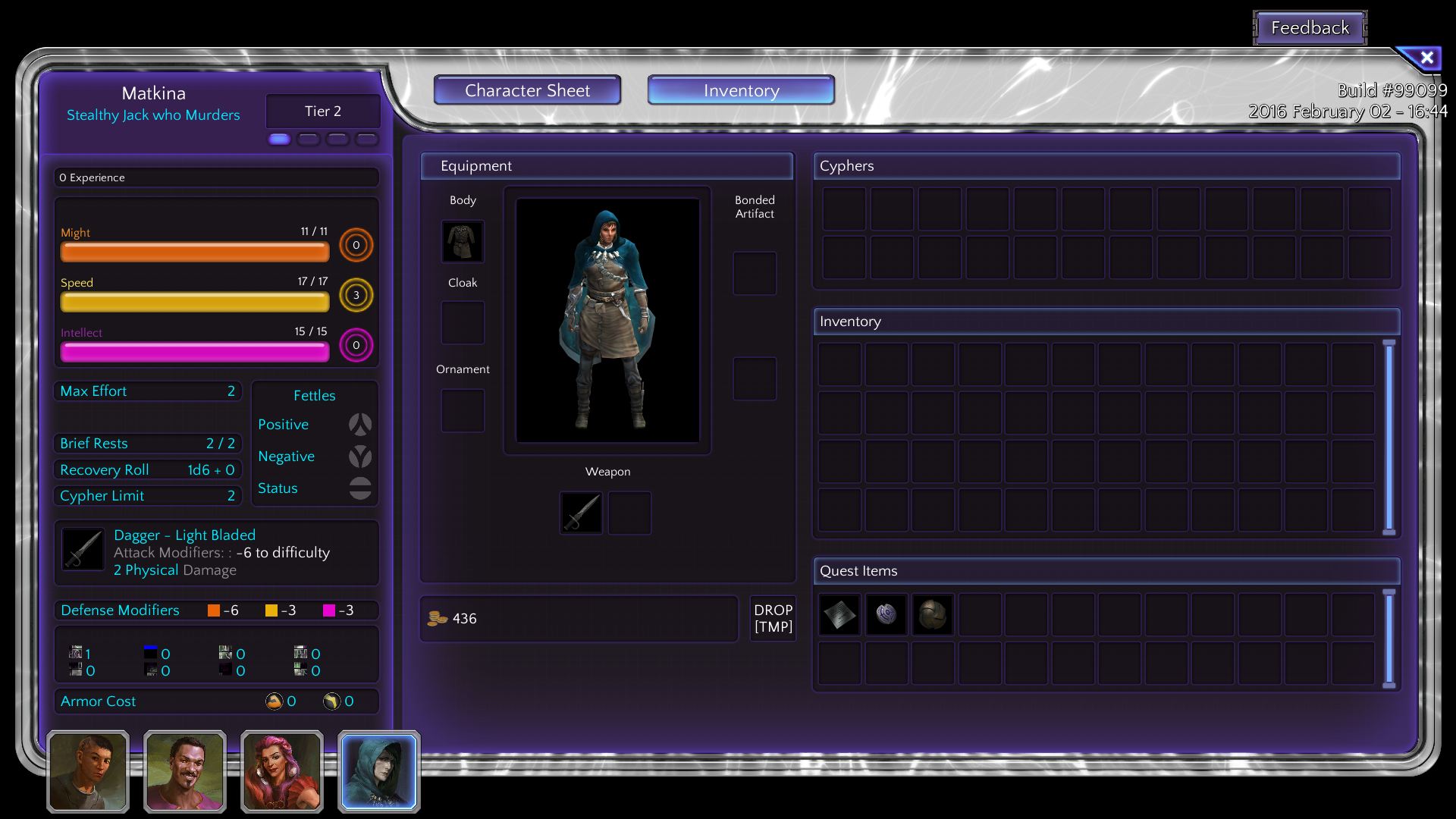Screen dimensions: 1456x819
Task: Click the Might pool bar
Action: pyautogui.click(x=195, y=253)
